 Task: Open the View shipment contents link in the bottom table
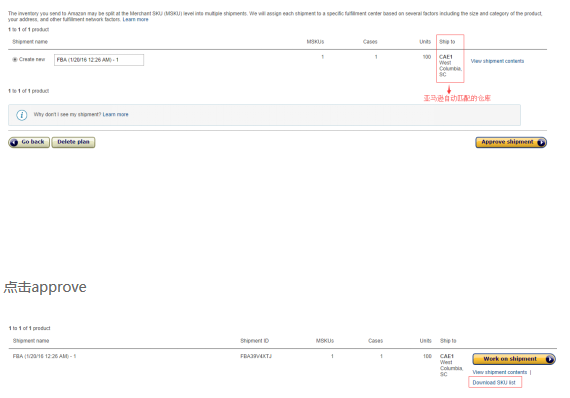(499, 372)
